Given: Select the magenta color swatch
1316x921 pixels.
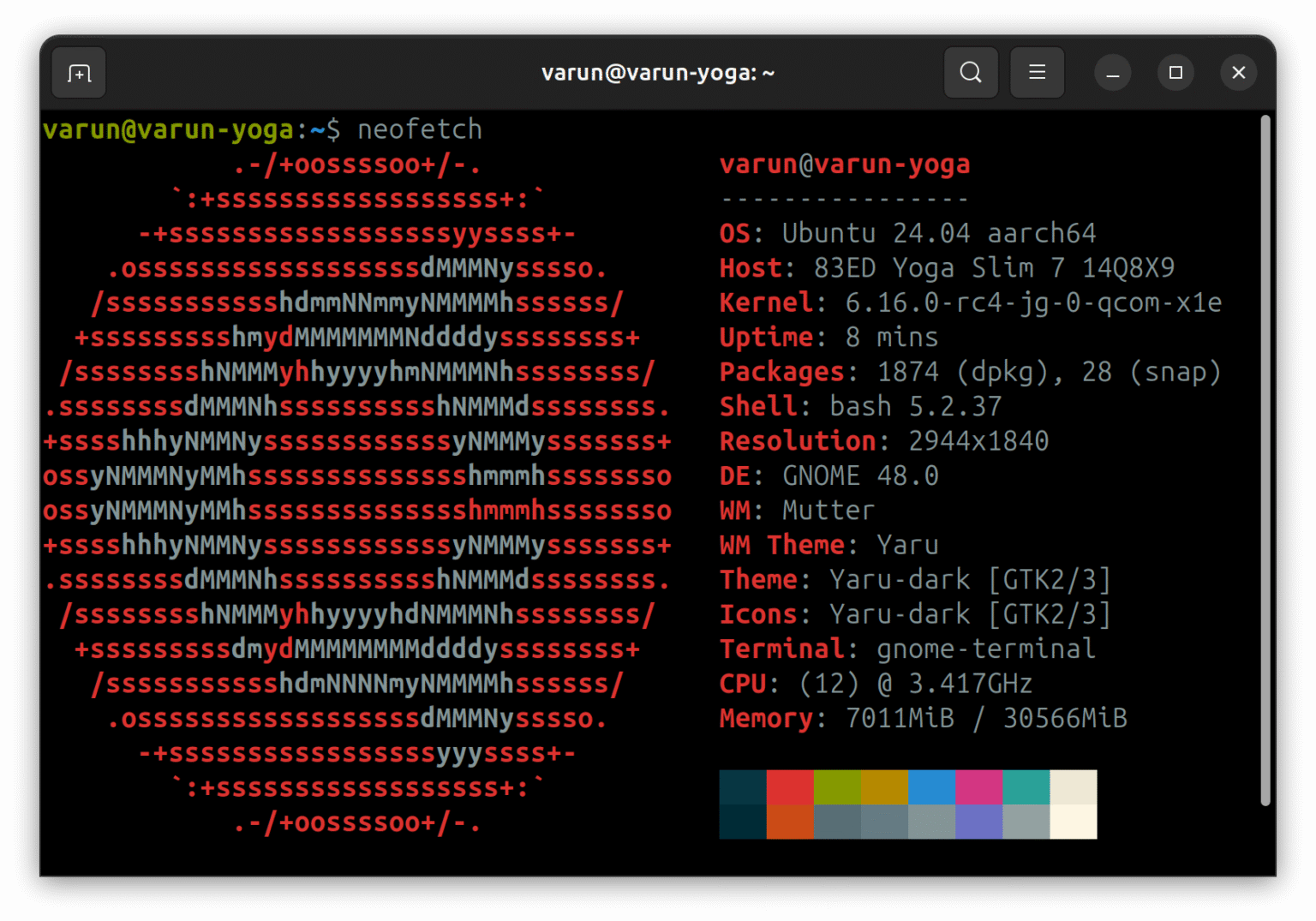Looking at the screenshot, I should pos(978,787).
